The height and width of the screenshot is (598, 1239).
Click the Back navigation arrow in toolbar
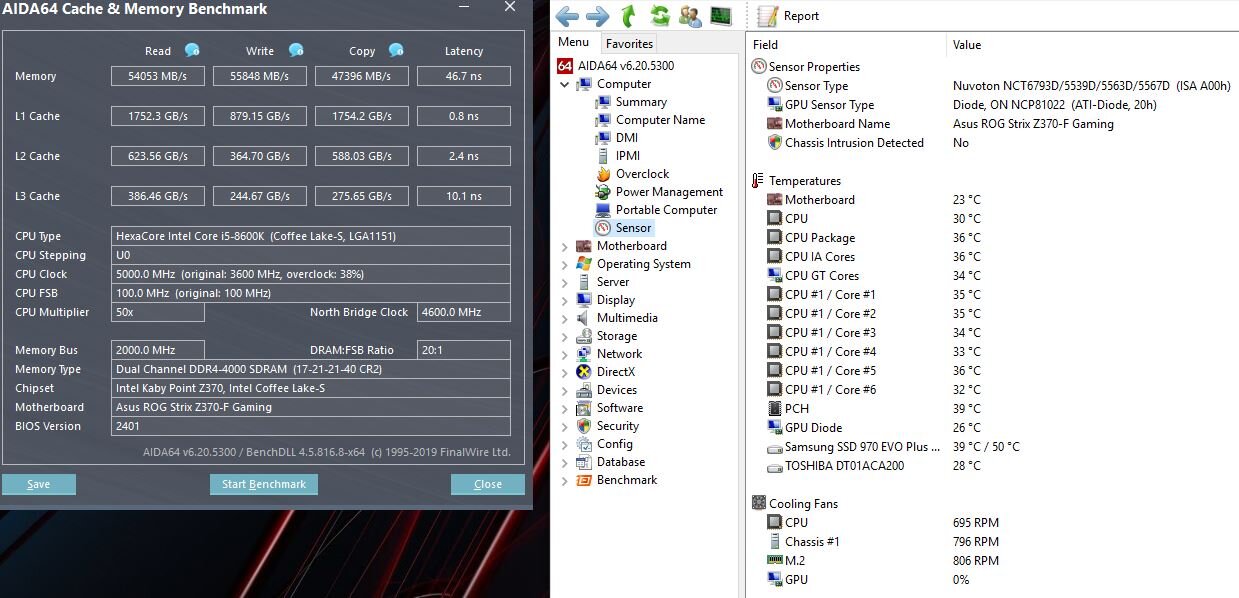tap(568, 16)
